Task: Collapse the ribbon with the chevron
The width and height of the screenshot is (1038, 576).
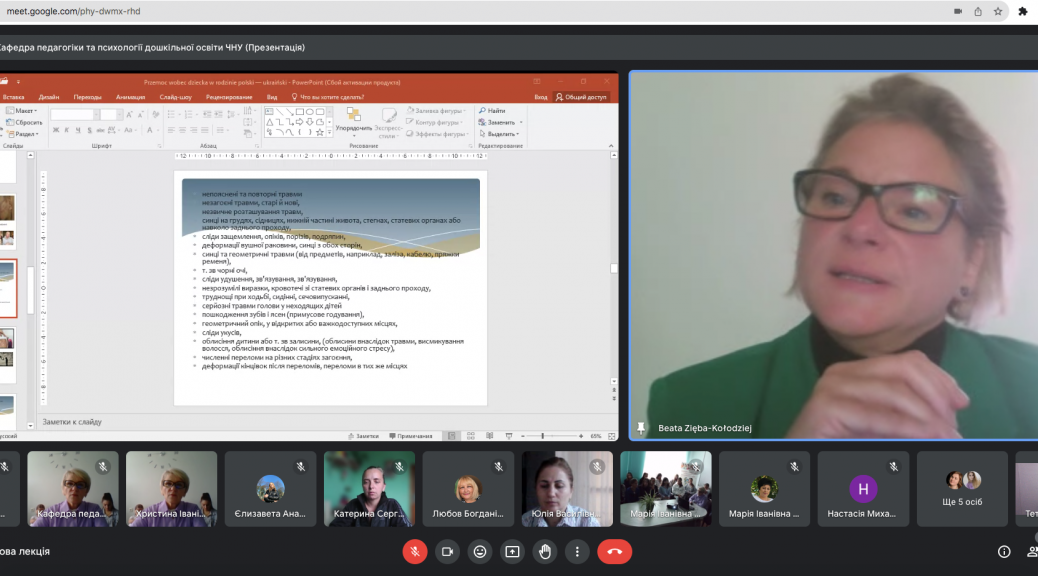Action: [x=610, y=146]
